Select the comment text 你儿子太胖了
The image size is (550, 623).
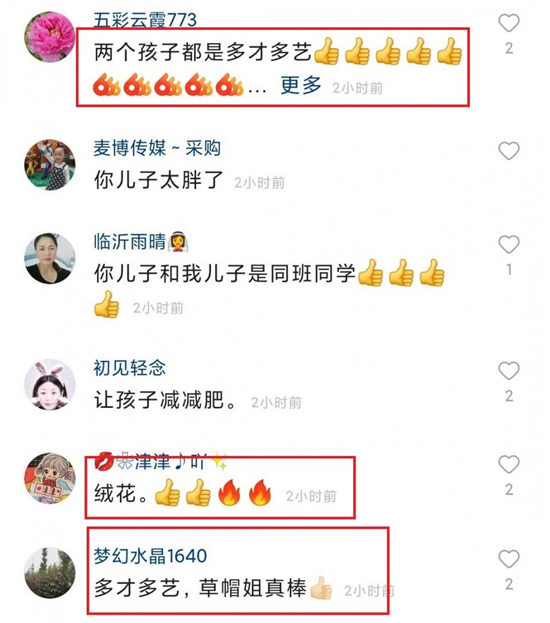[159, 180]
